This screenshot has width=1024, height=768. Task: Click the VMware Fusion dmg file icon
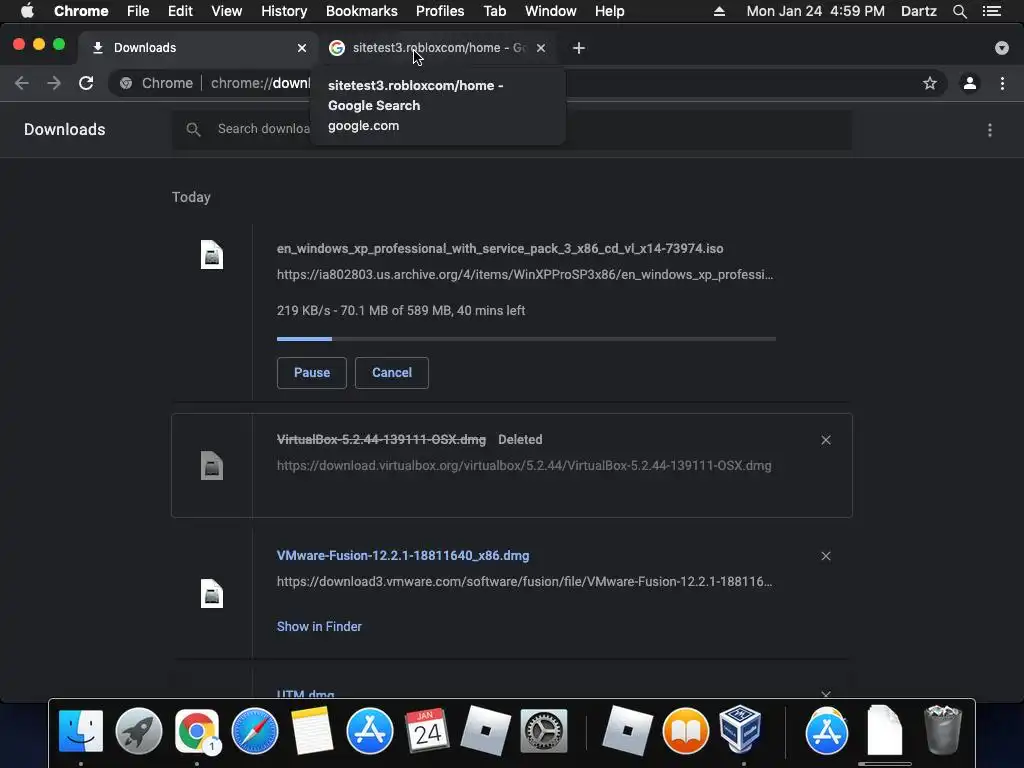[x=212, y=594]
